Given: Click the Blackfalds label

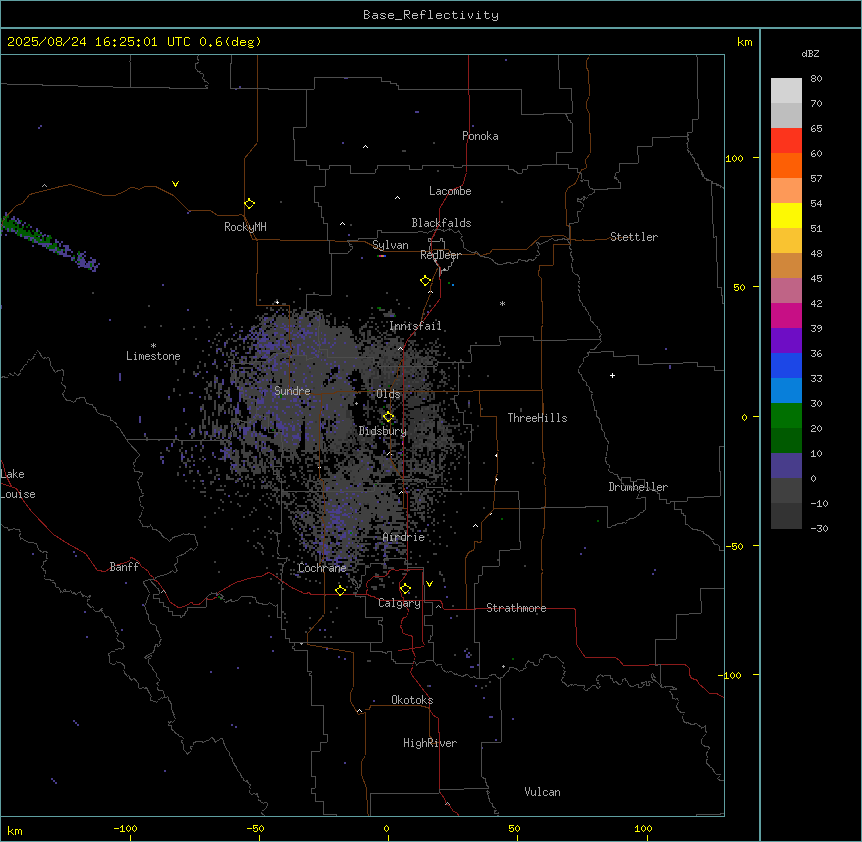Looking at the screenshot, I should pos(441,223).
